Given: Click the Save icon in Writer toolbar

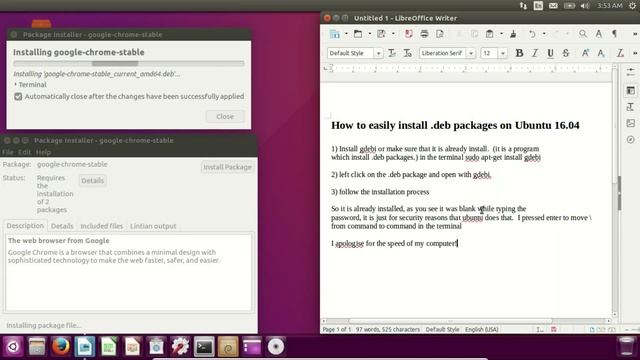Looking at the screenshot, I should point(381,34).
